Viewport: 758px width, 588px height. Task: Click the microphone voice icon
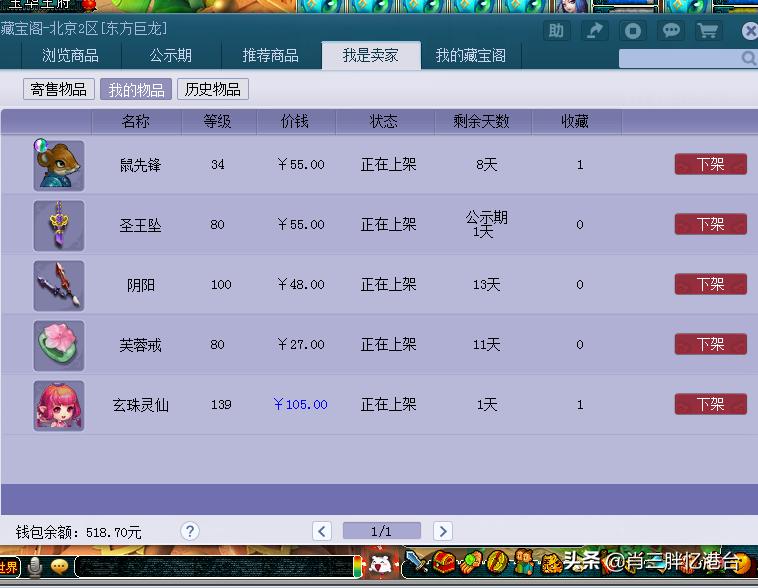[34, 567]
